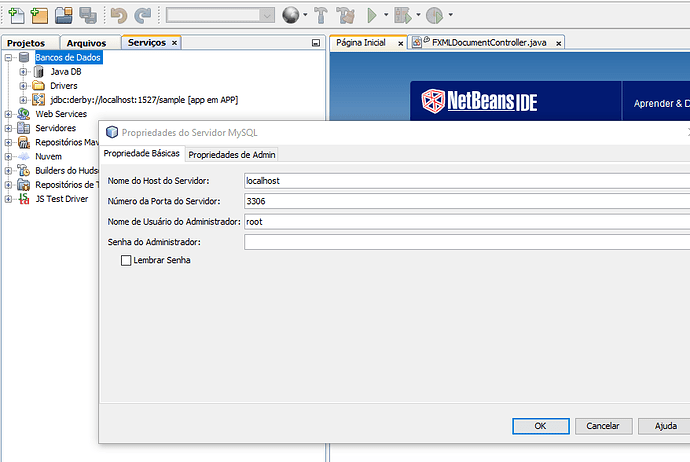The height and width of the screenshot is (462, 690).
Task: Collapse the Bancos de Dados tree node
Action: coord(8,58)
